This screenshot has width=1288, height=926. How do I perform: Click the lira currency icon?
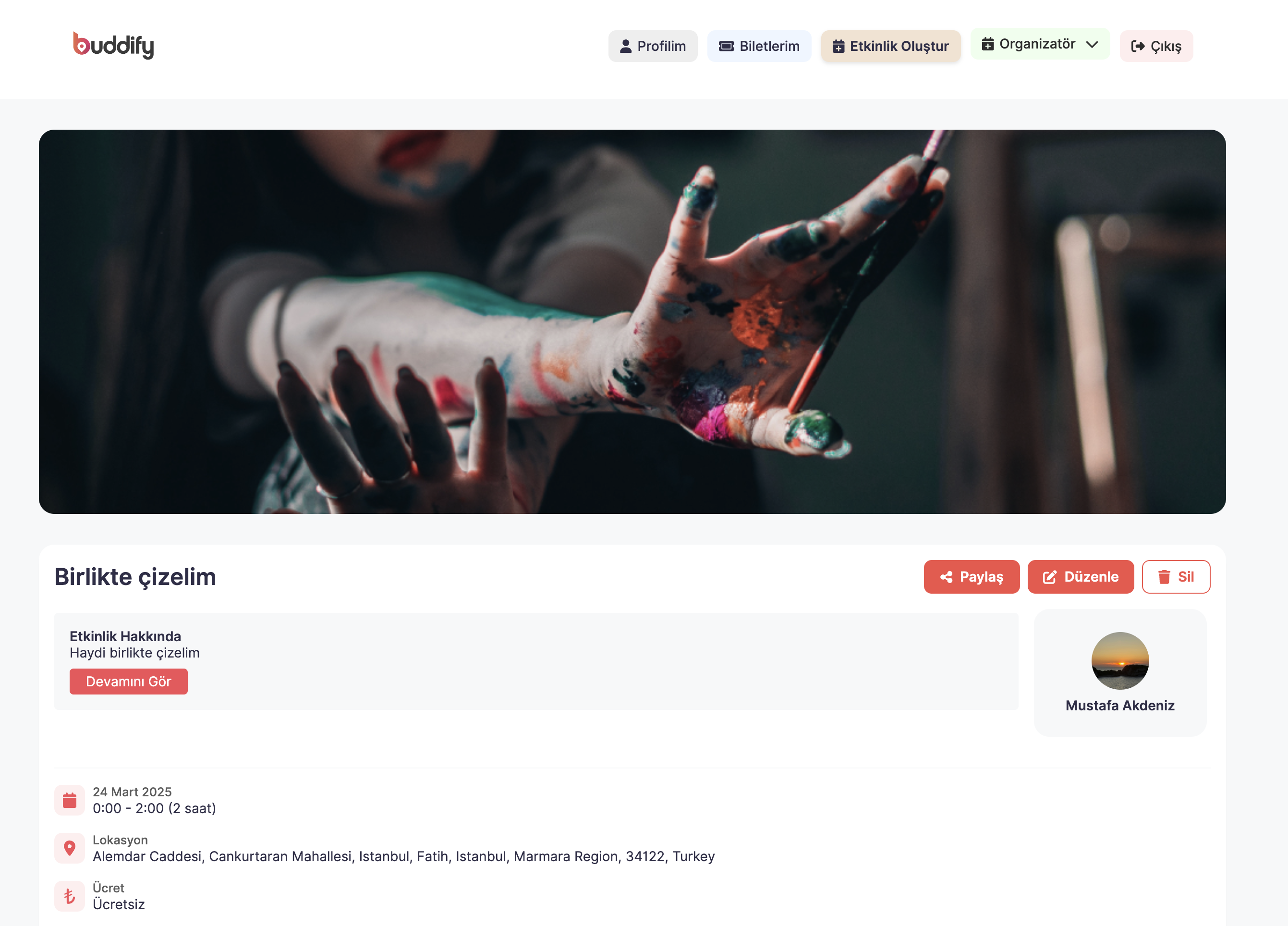70,896
